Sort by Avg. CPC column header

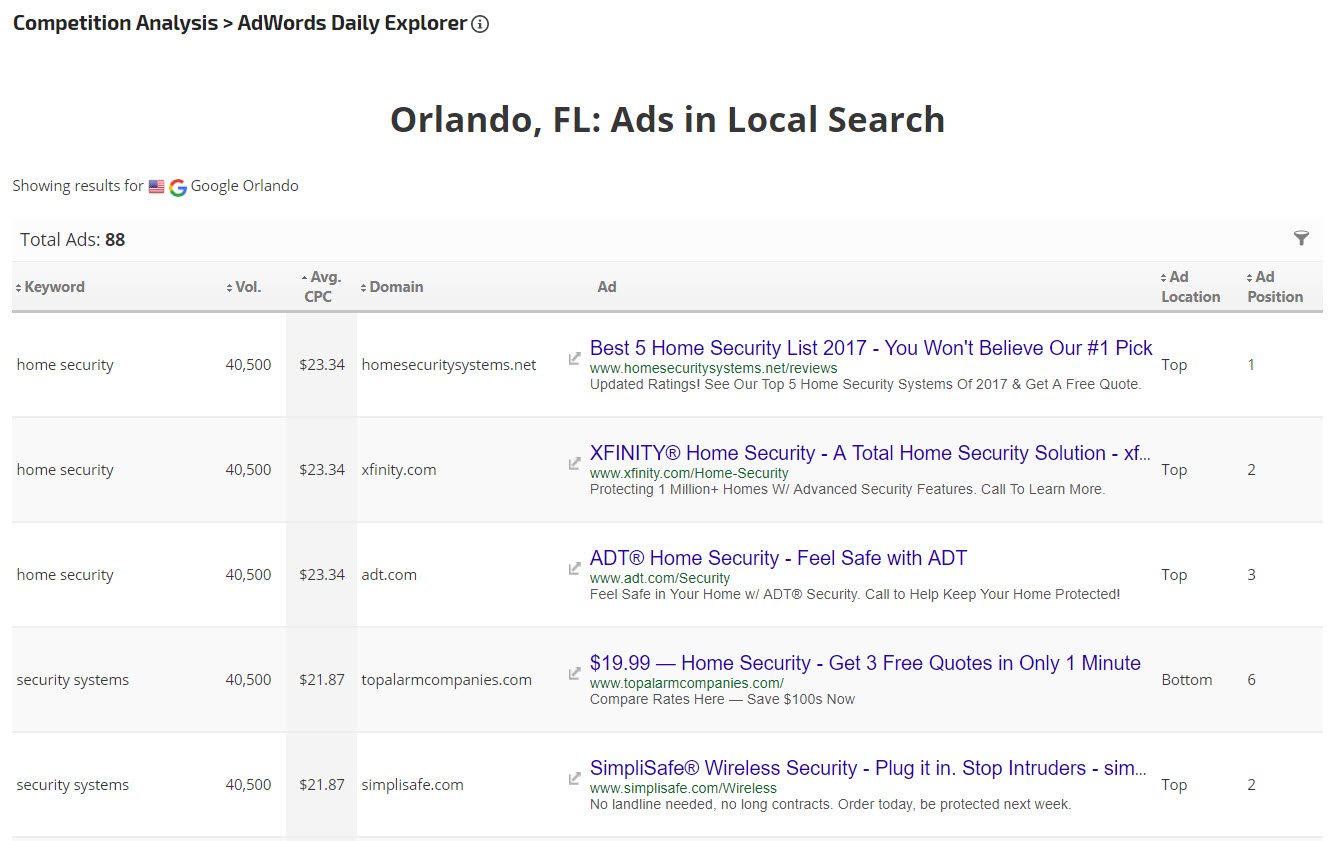pyautogui.click(x=324, y=287)
